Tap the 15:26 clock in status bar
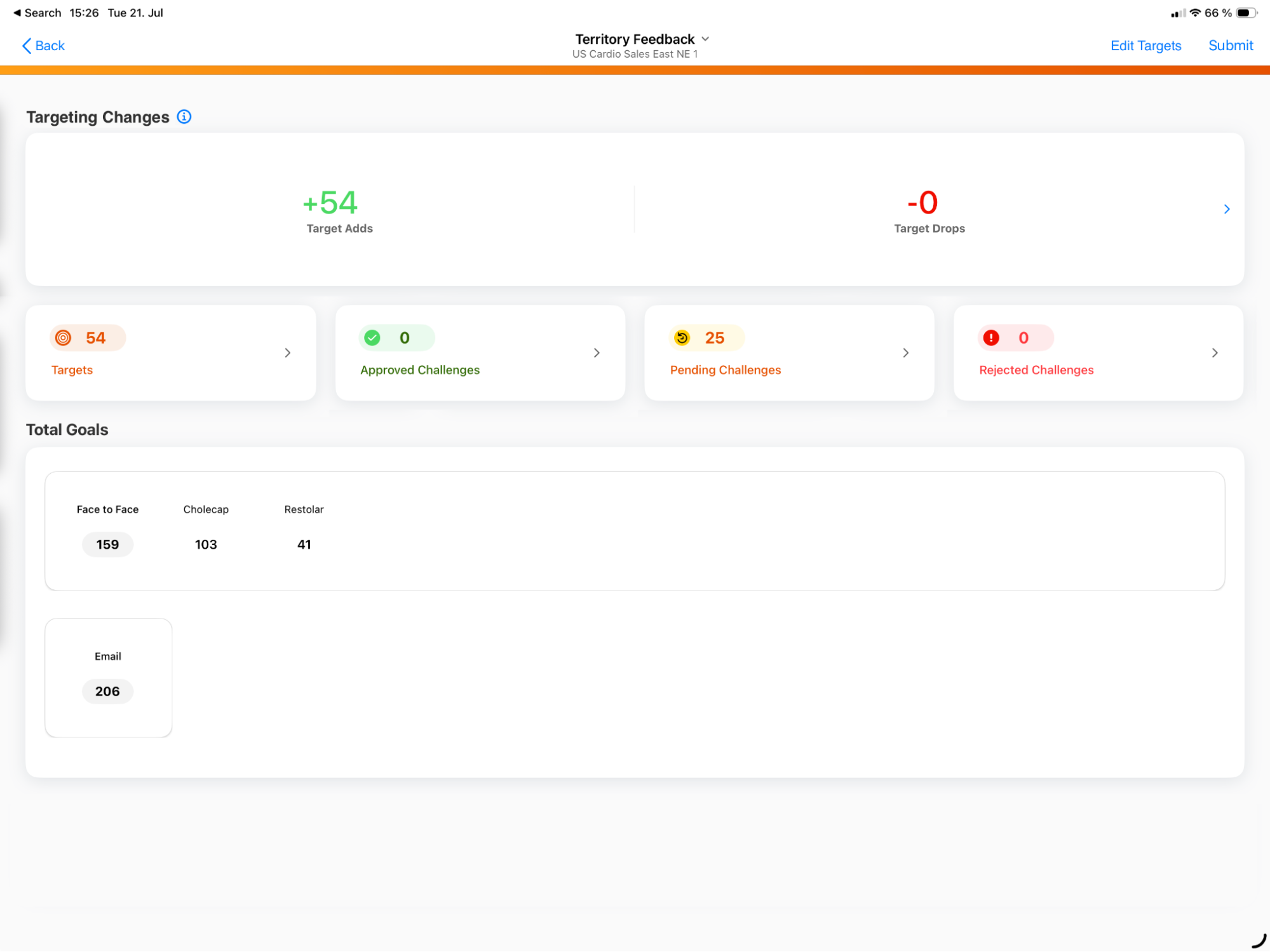This screenshot has width=1270, height=952. click(84, 13)
